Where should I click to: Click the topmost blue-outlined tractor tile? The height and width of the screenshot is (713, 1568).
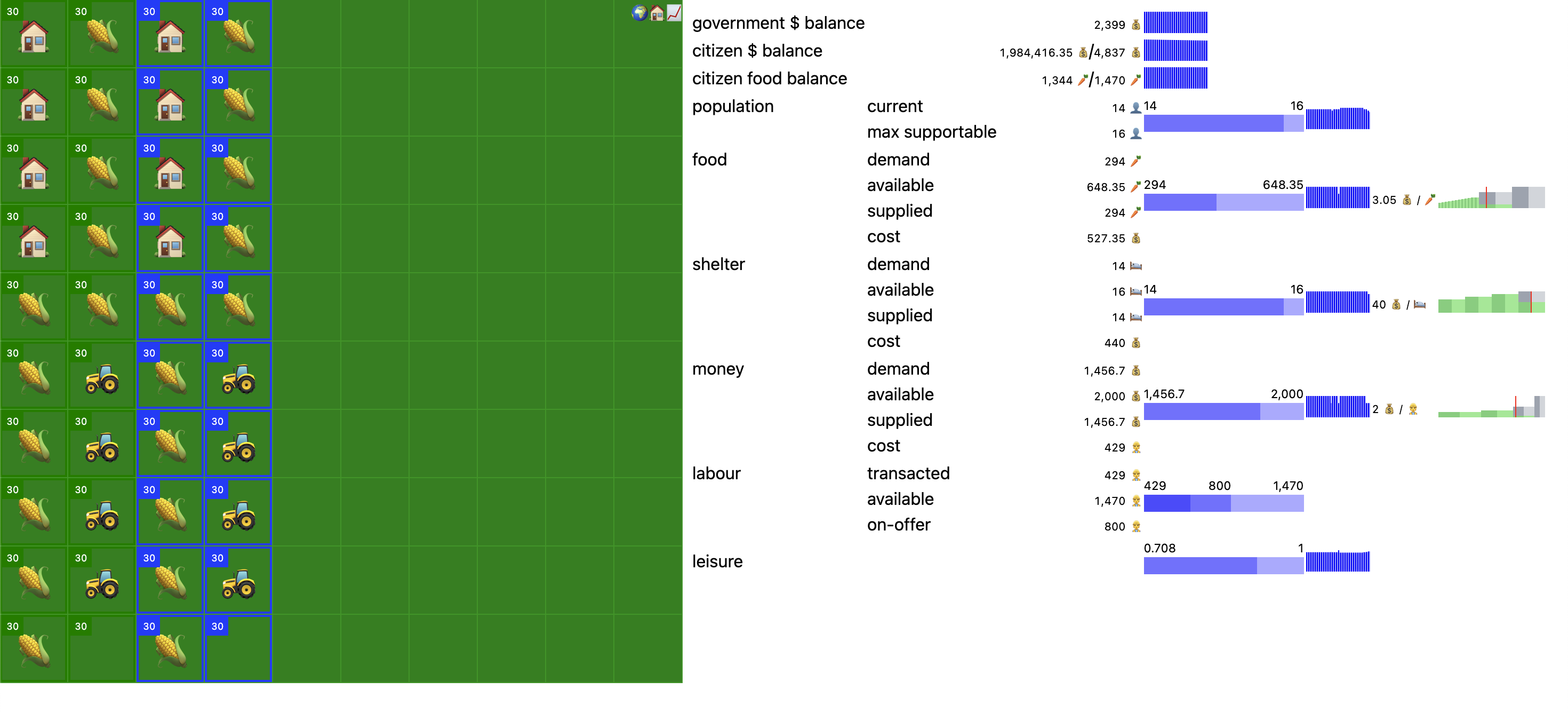(x=238, y=376)
